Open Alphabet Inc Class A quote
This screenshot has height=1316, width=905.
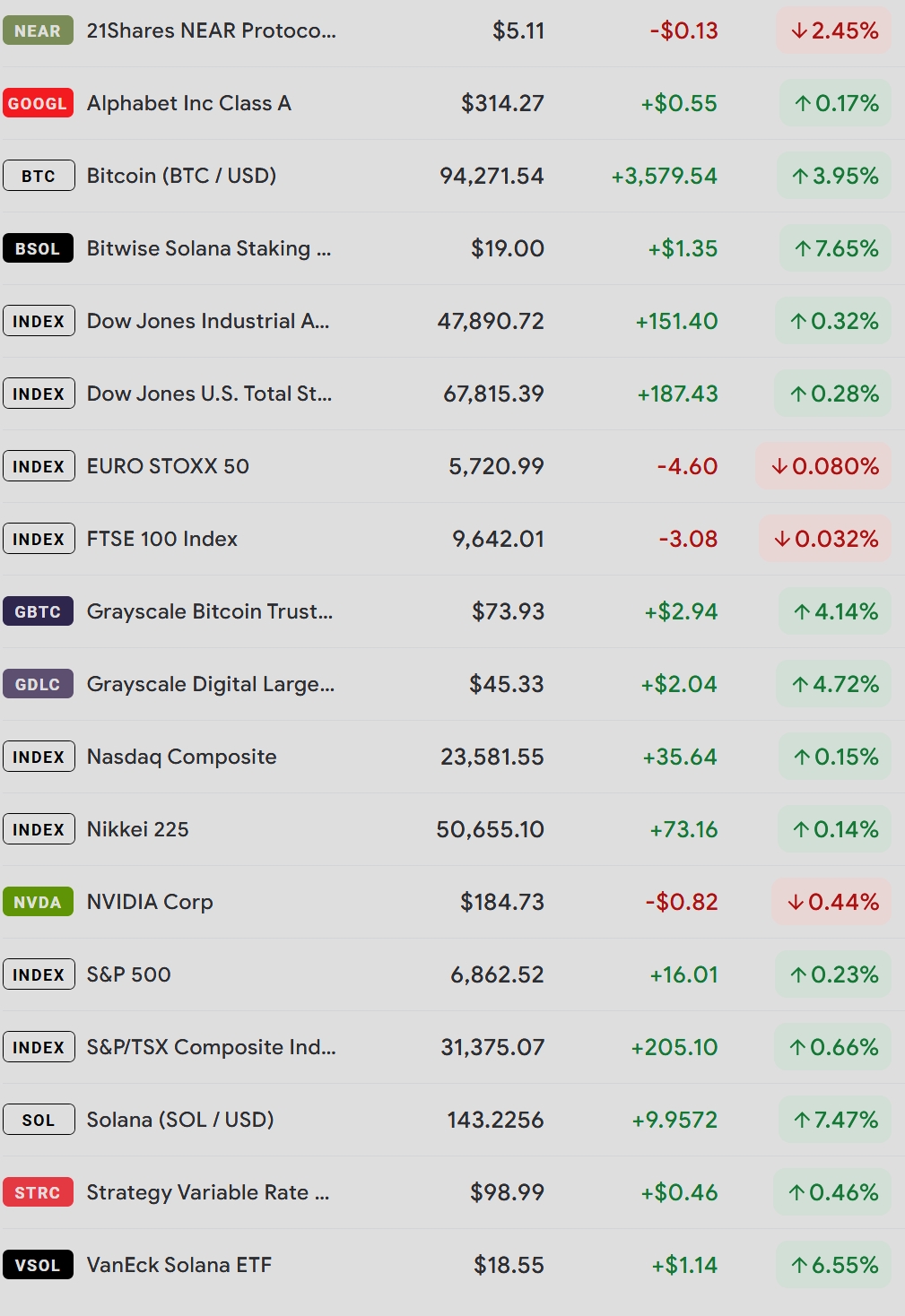pos(188,104)
